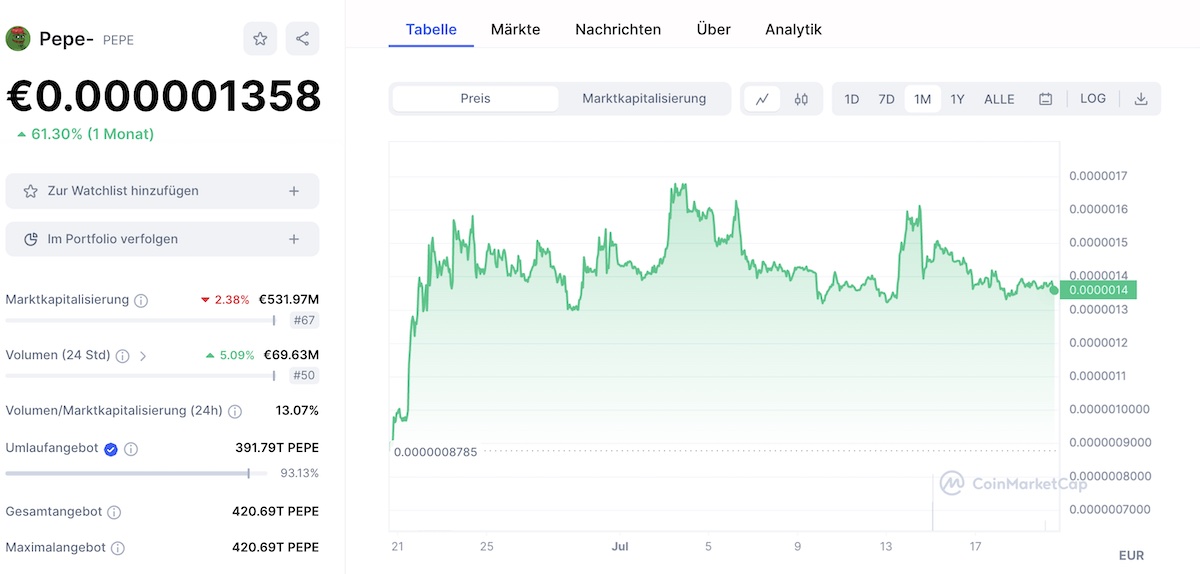The height and width of the screenshot is (574, 1200).
Task: Click the 5.09% volume change
Action: pos(230,355)
